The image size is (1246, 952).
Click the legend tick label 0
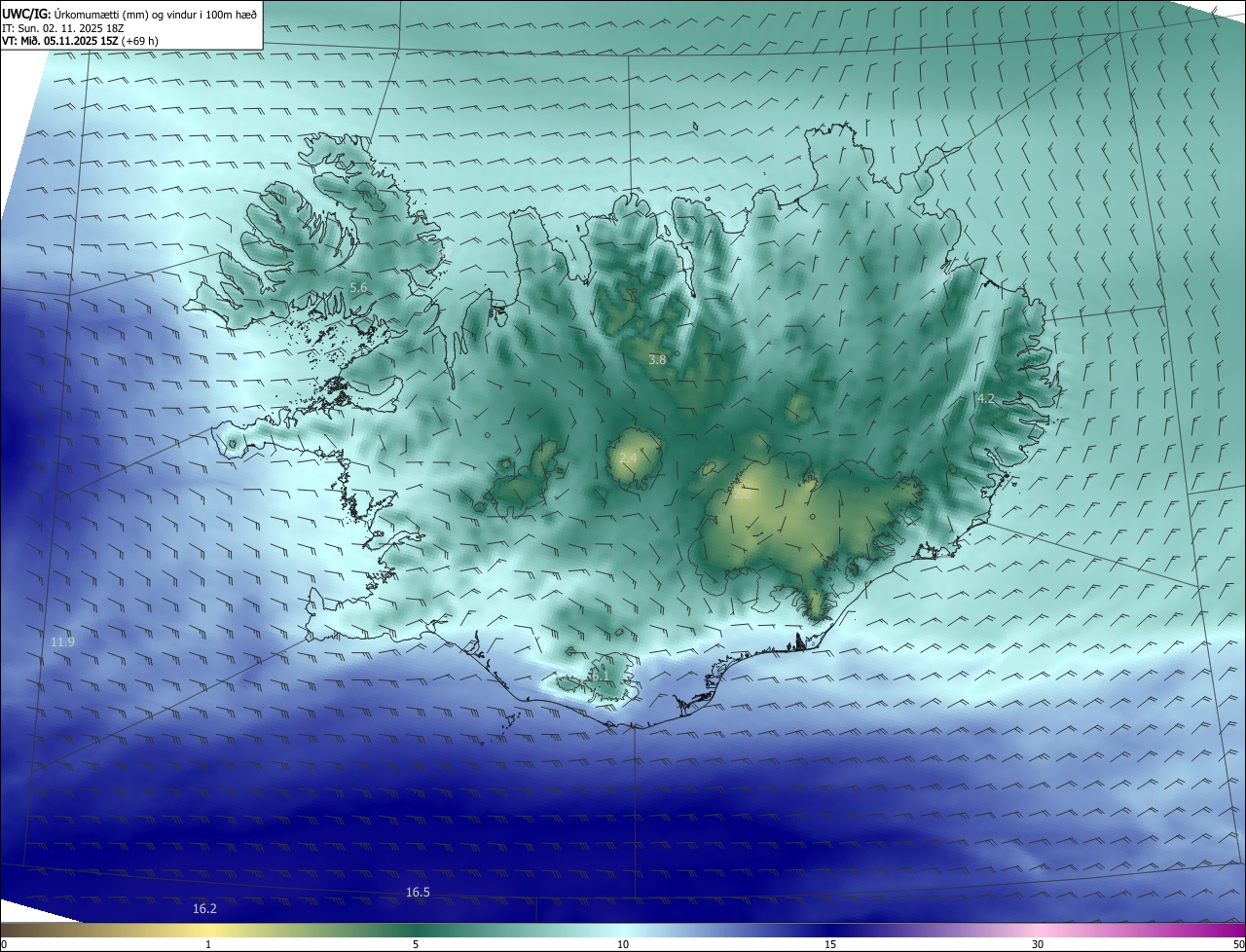pyautogui.click(x=4, y=945)
